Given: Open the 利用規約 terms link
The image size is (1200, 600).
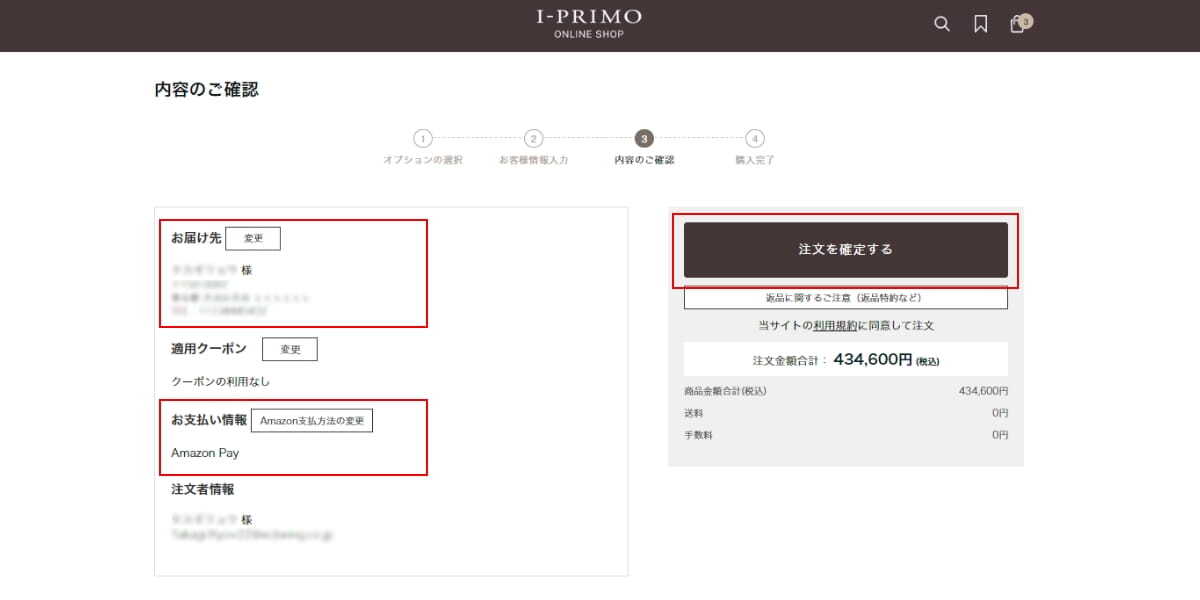Looking at the screenshot, I should 835,326.
